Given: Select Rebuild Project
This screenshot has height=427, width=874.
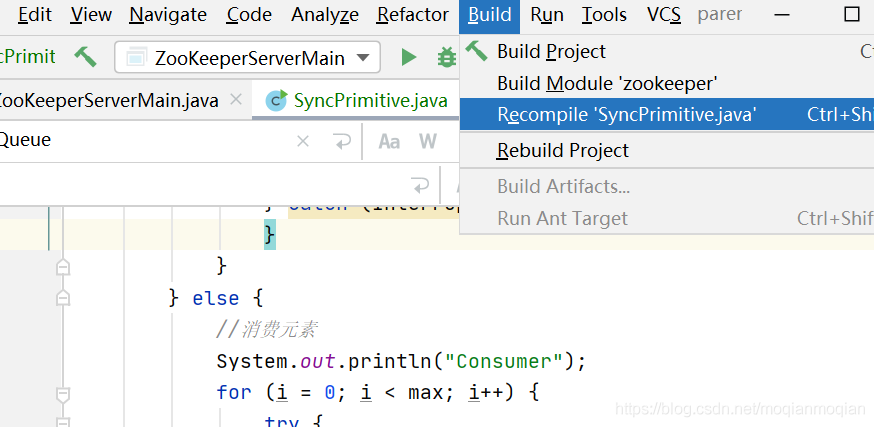Looking at the screenshot, I should pos(667,150).
